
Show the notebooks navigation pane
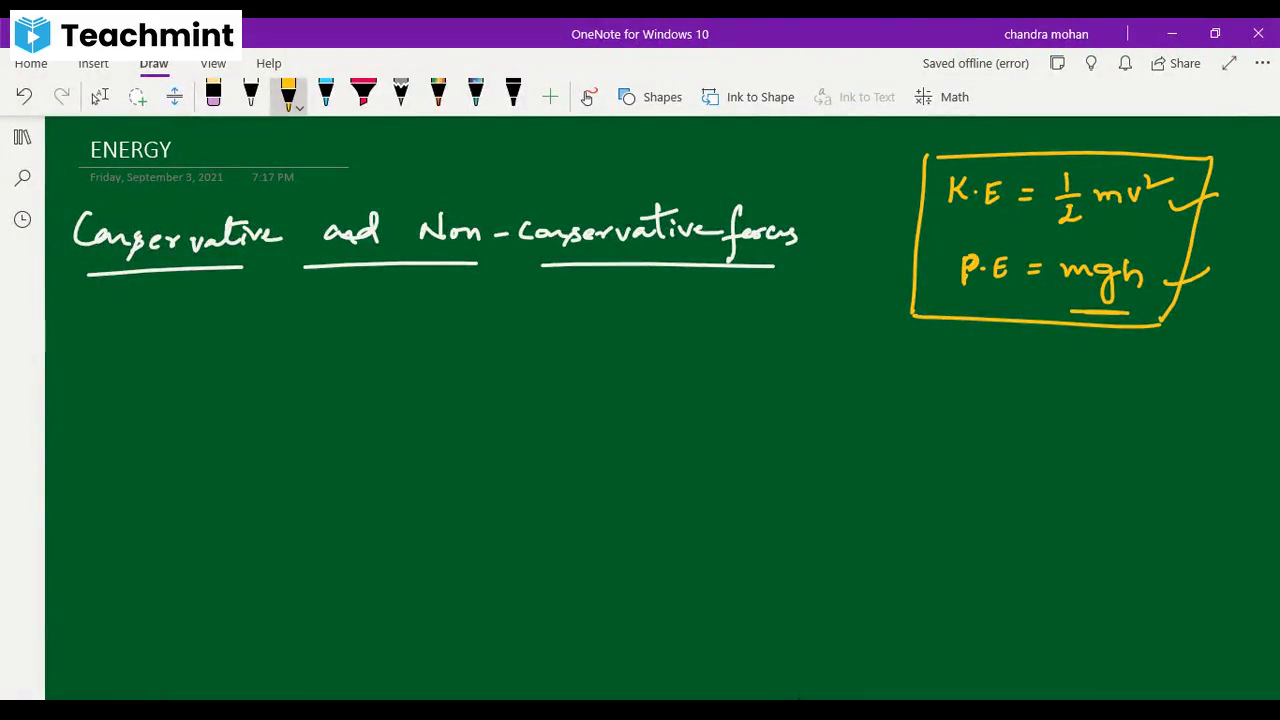pyautogui.click(x=22, y=137)
